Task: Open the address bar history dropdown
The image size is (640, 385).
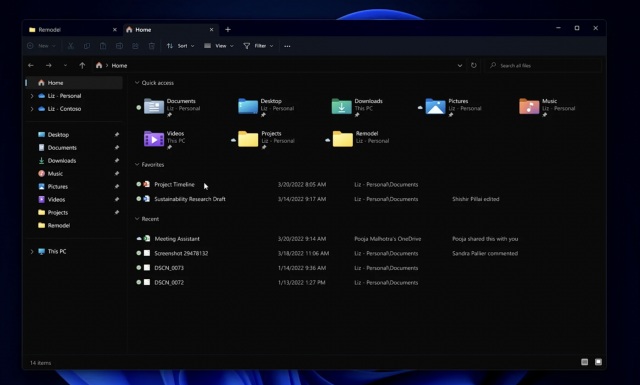Action: click(460, 65)
